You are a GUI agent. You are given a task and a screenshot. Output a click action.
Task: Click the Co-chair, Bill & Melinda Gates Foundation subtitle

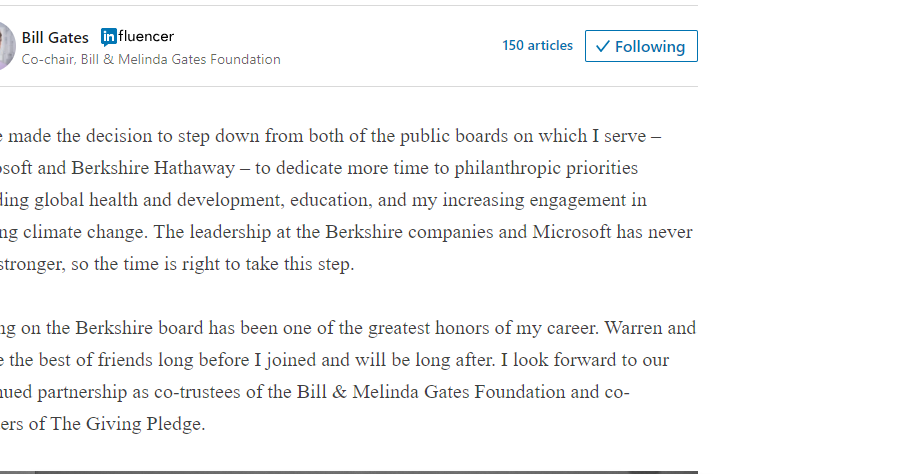[151, 59]
